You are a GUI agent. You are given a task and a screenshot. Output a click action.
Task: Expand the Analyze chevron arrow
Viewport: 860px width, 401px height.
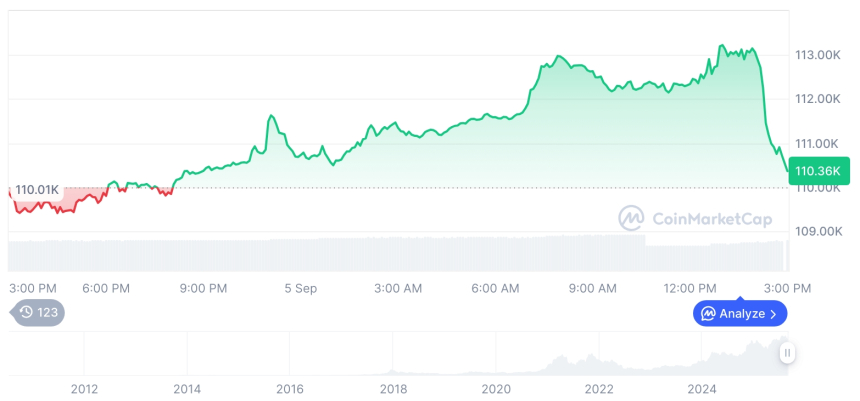[x=773, y=314]
